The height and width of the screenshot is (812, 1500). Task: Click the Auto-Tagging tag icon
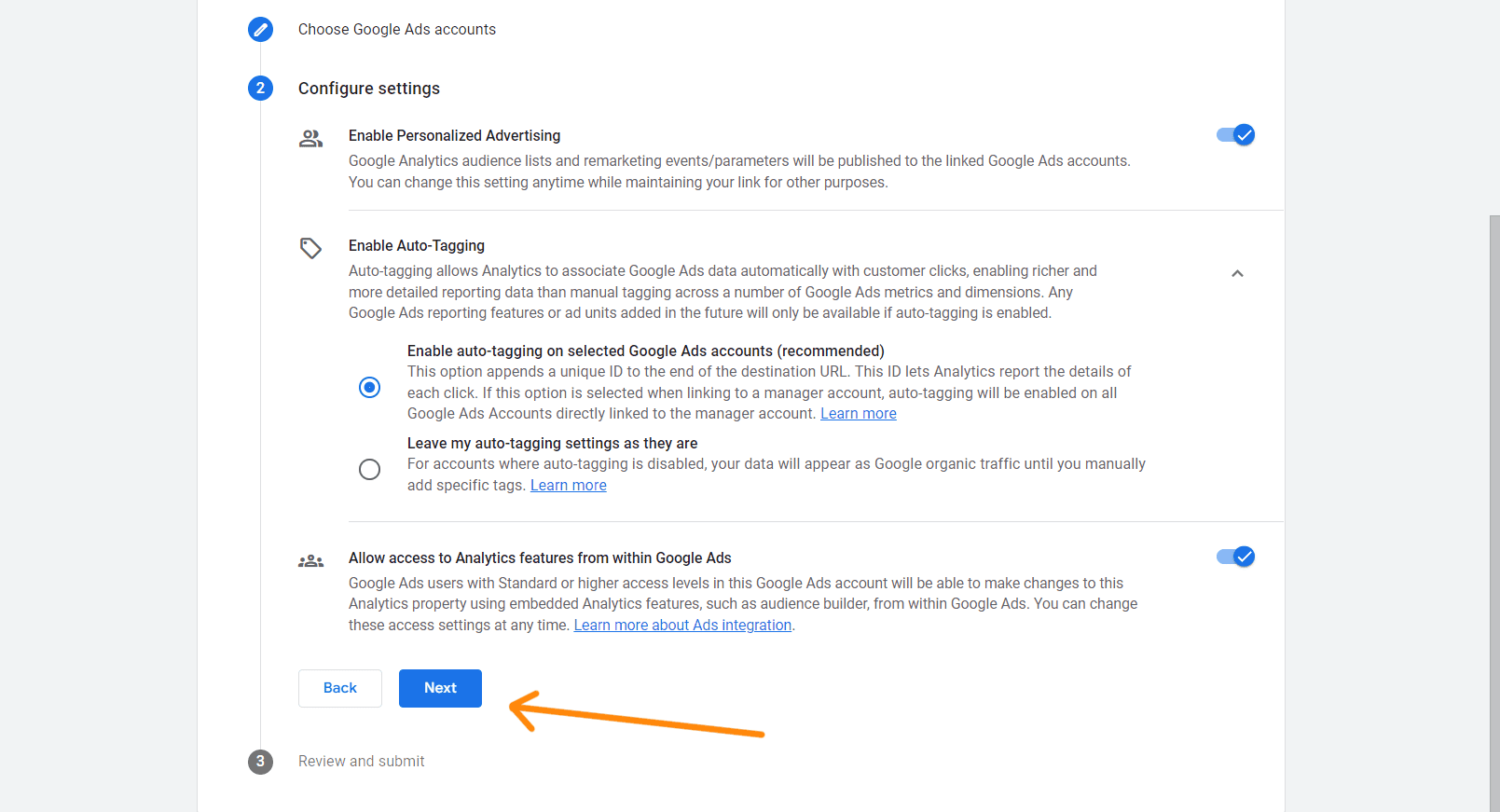(310, 248)
